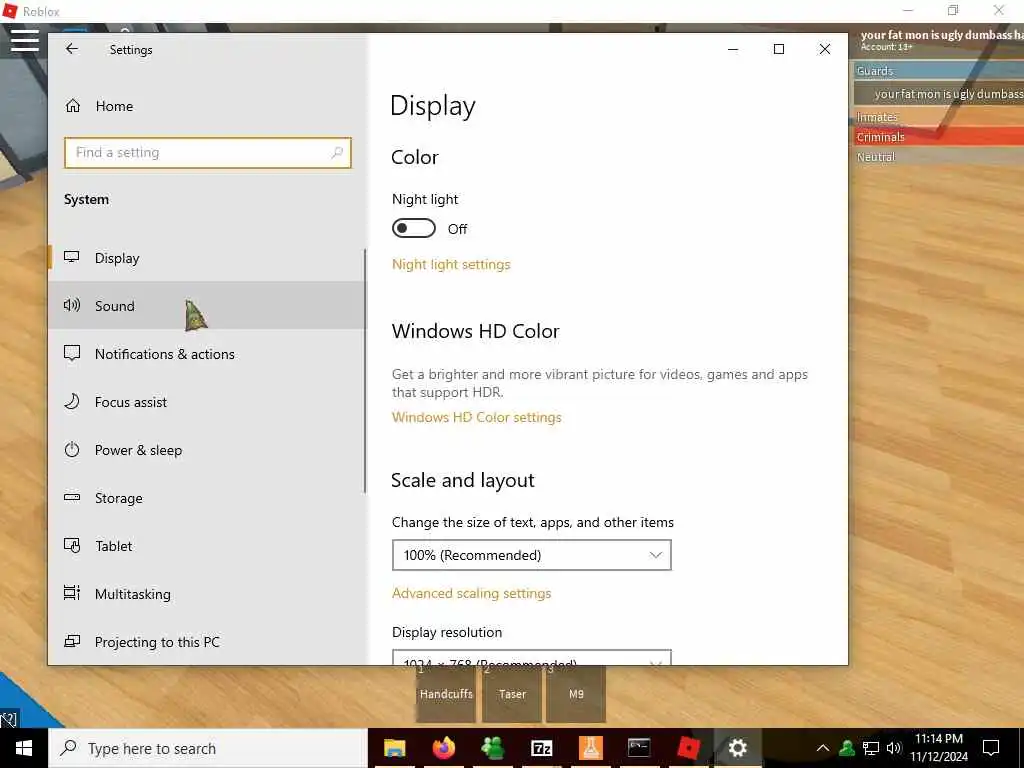Click the green user icon in tray
Screen dimensions: 1024x768
(847, 748)
